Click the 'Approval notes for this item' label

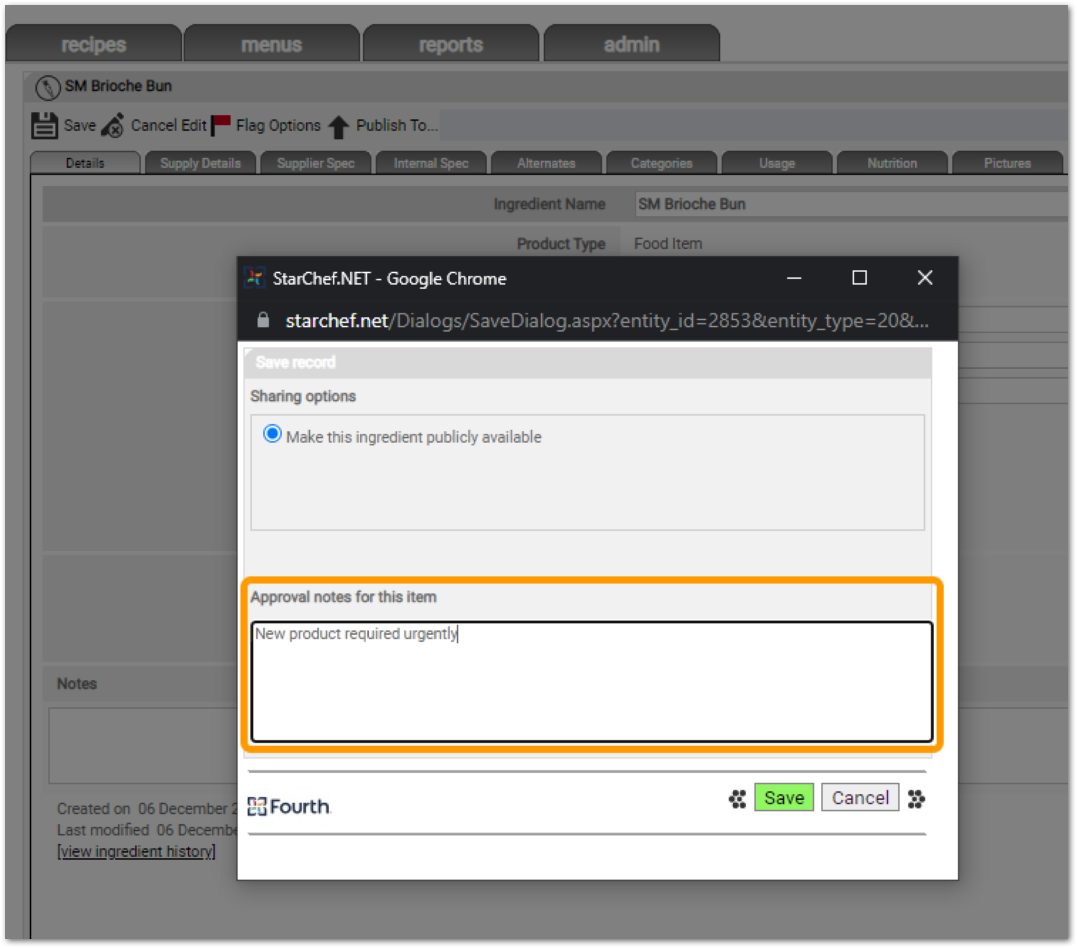(x=343, y=597)
